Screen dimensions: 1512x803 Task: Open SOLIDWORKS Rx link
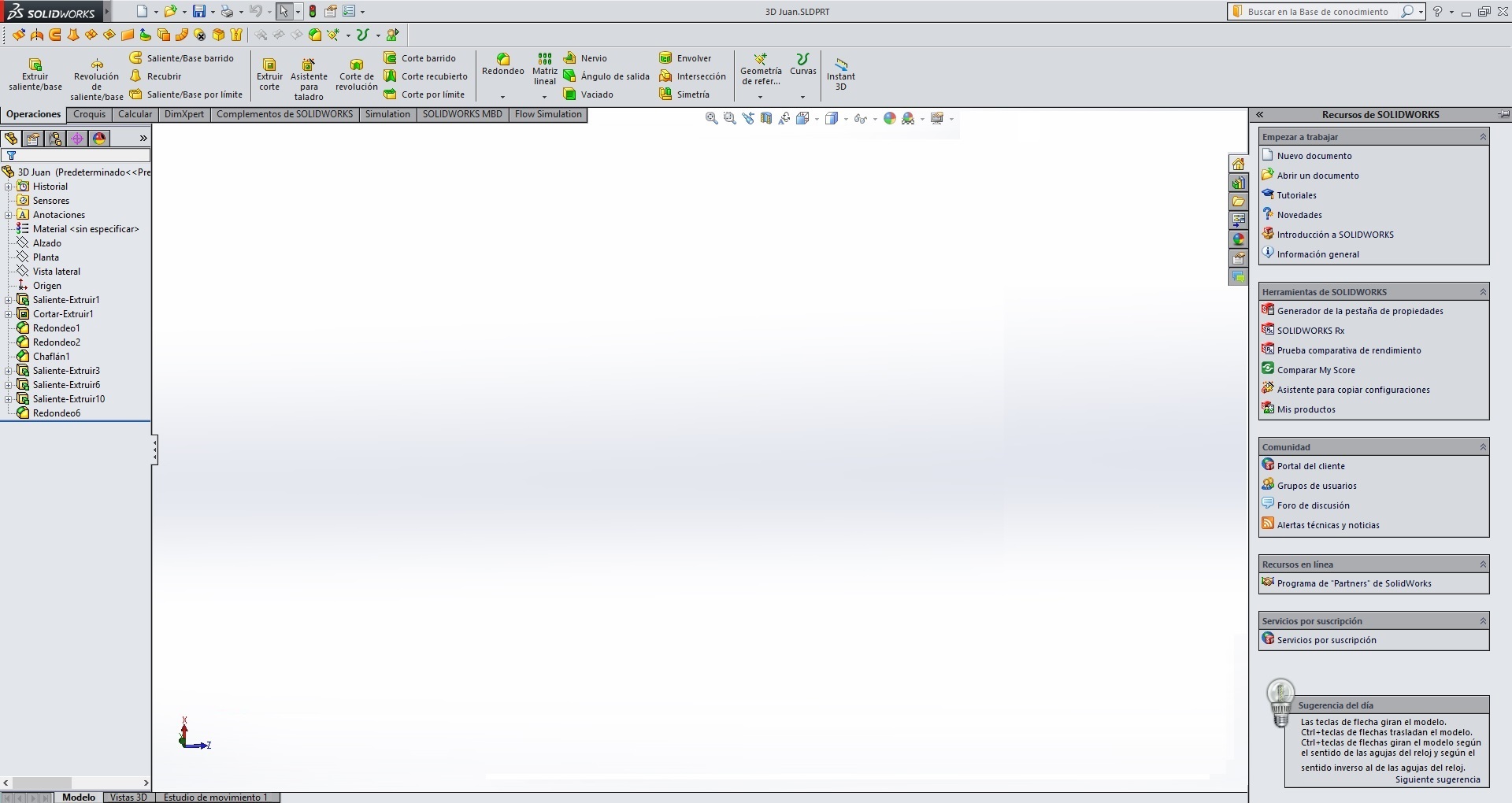[1310, 331]
